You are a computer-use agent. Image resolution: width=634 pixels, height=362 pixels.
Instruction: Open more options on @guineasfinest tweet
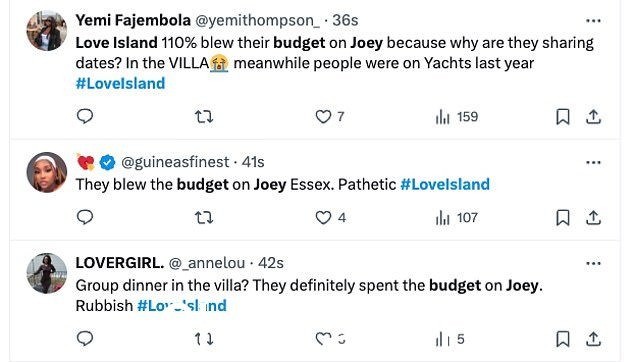tap(593, 163)
